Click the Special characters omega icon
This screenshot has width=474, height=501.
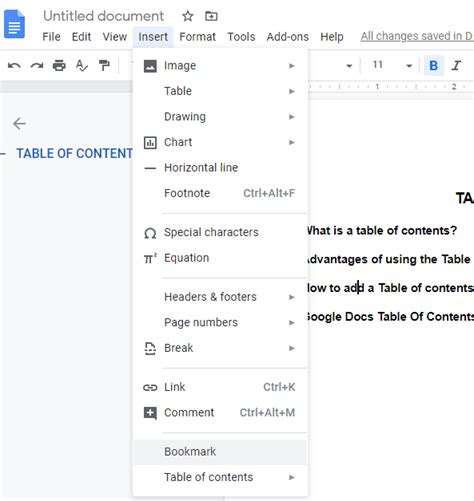pos(150,233)
